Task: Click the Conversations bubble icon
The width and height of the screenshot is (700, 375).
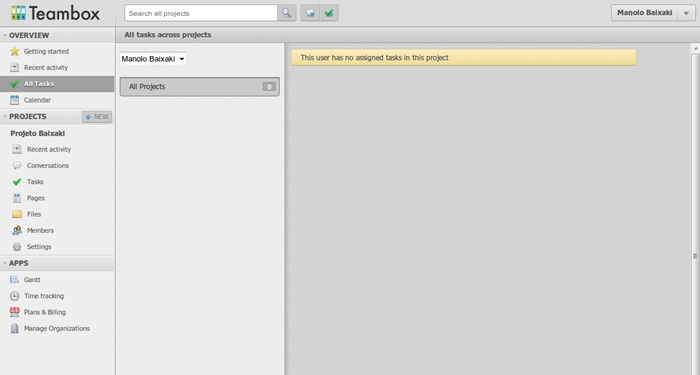Action: [x=17, y=166]
